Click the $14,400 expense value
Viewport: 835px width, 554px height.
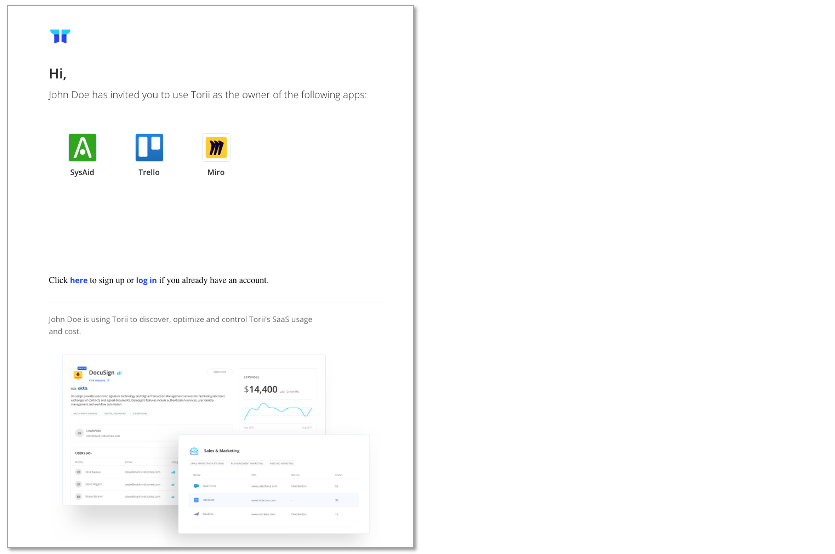tap(261, 389)
